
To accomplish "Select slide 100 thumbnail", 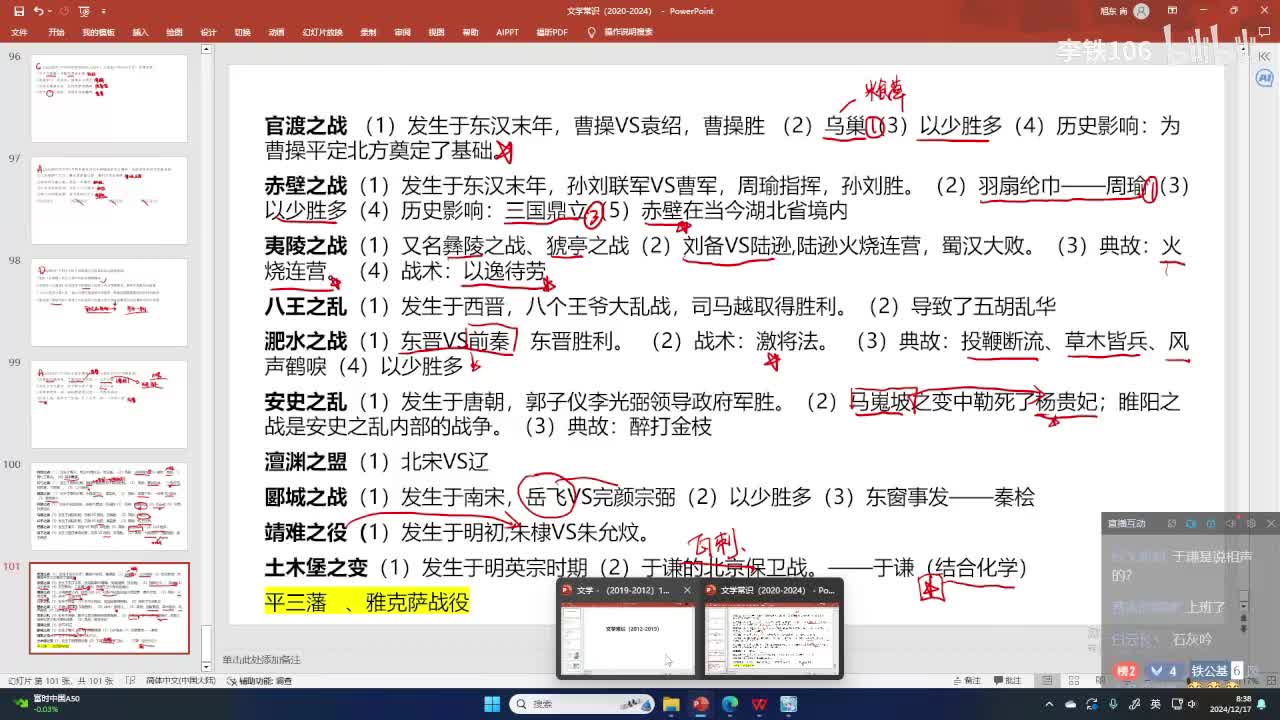I will pyautogui.click(x=109, y=506).
